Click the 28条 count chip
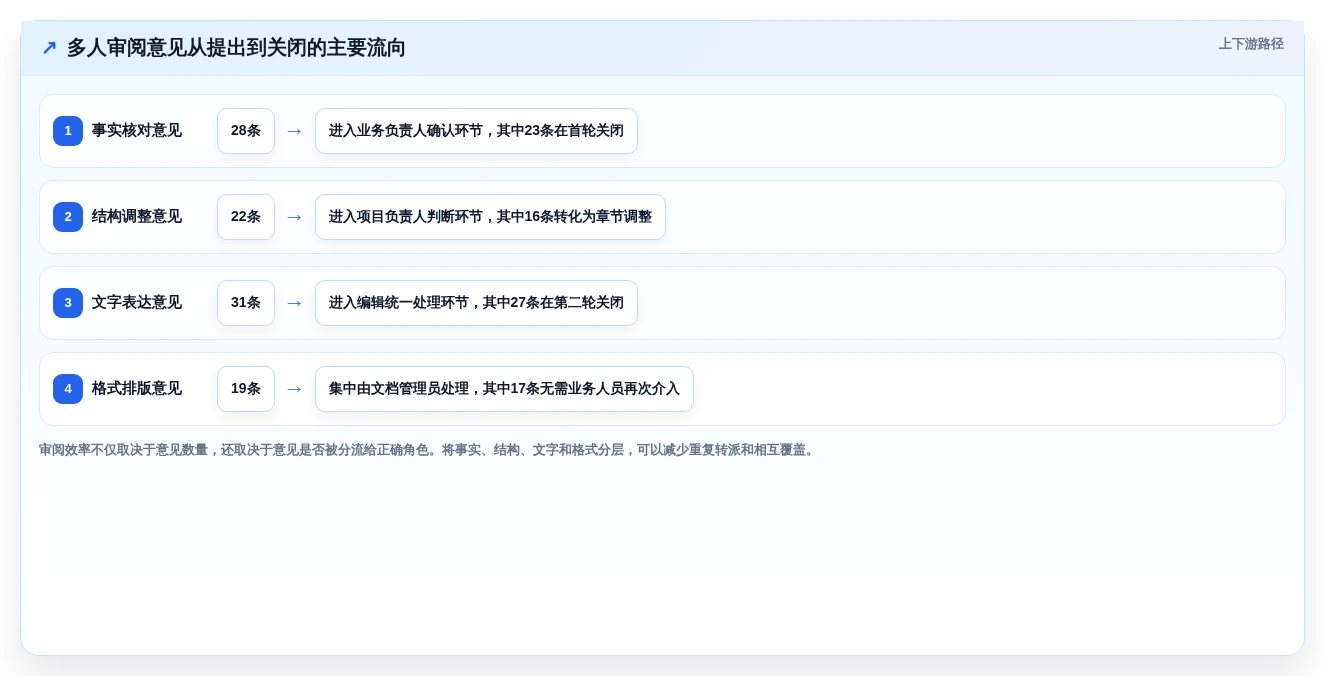 click(246, 131)
